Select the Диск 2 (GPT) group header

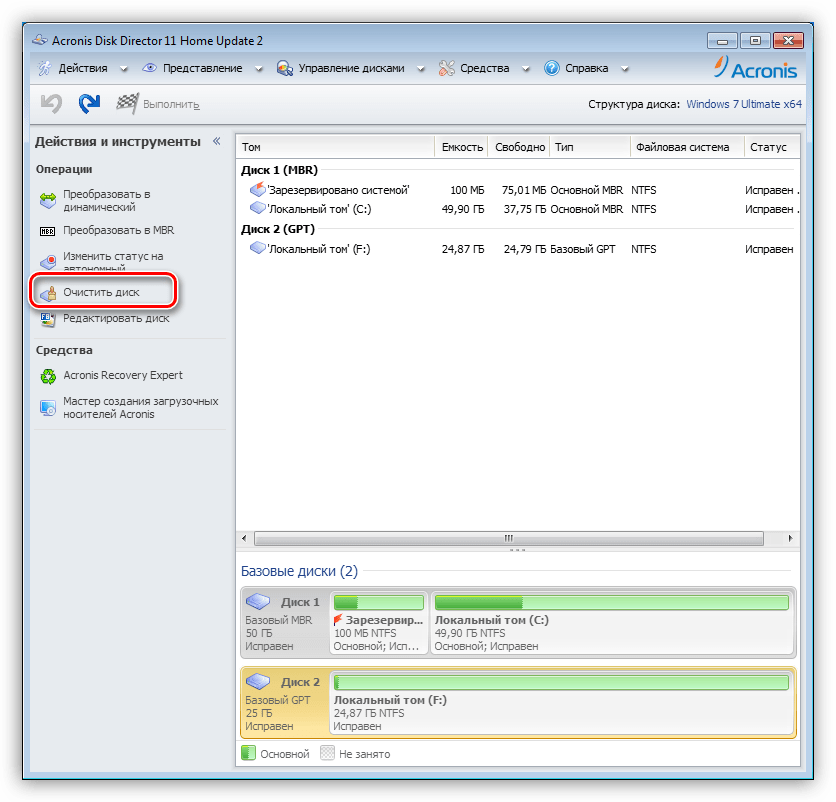pyautogui.click(x=278, y=229)
